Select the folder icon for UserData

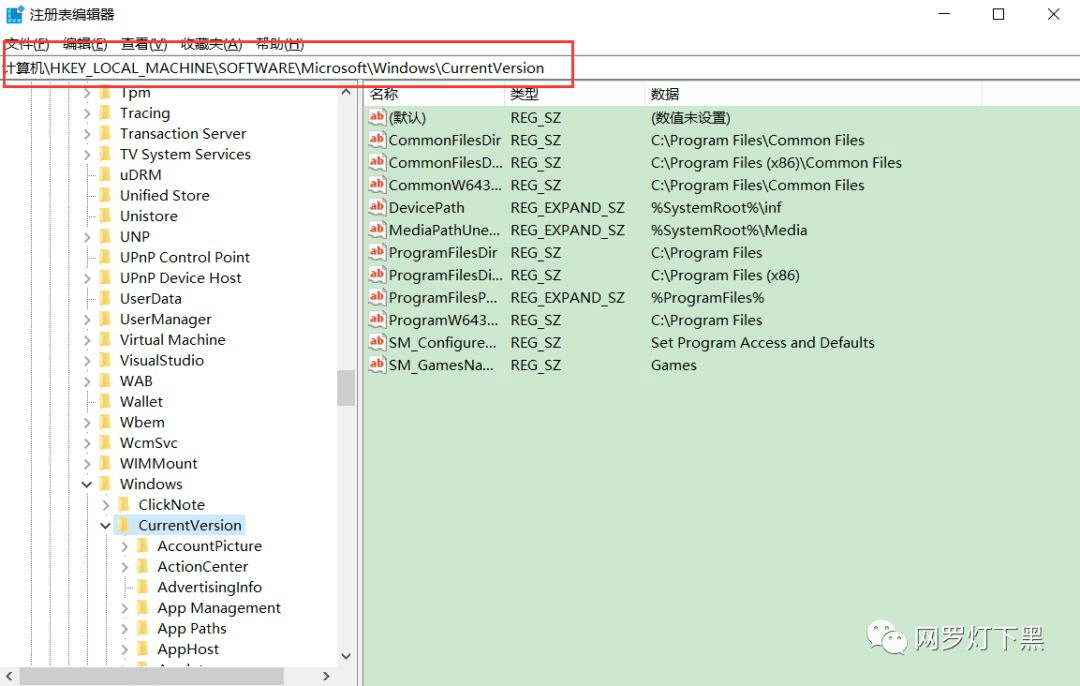[105, 299]
